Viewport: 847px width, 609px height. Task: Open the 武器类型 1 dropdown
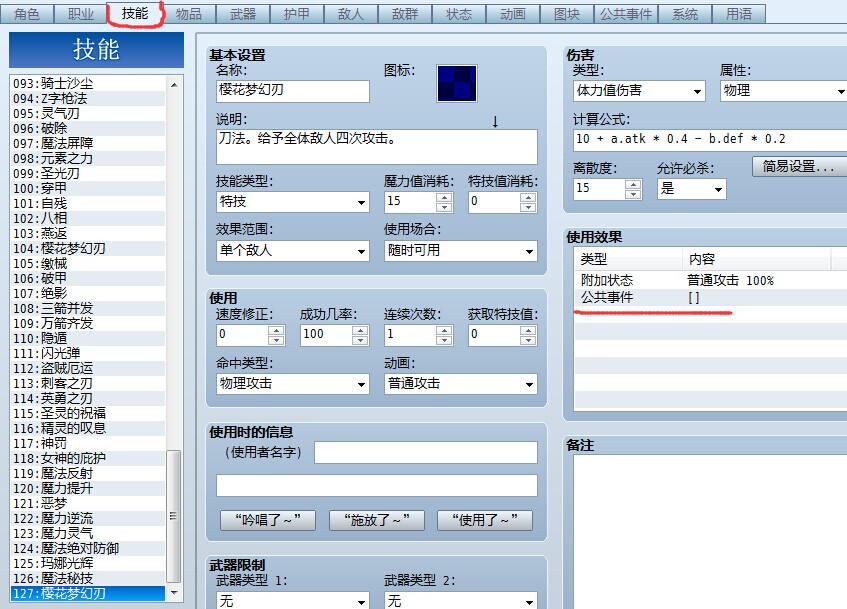pyautogui.click(x=293, y=600)
